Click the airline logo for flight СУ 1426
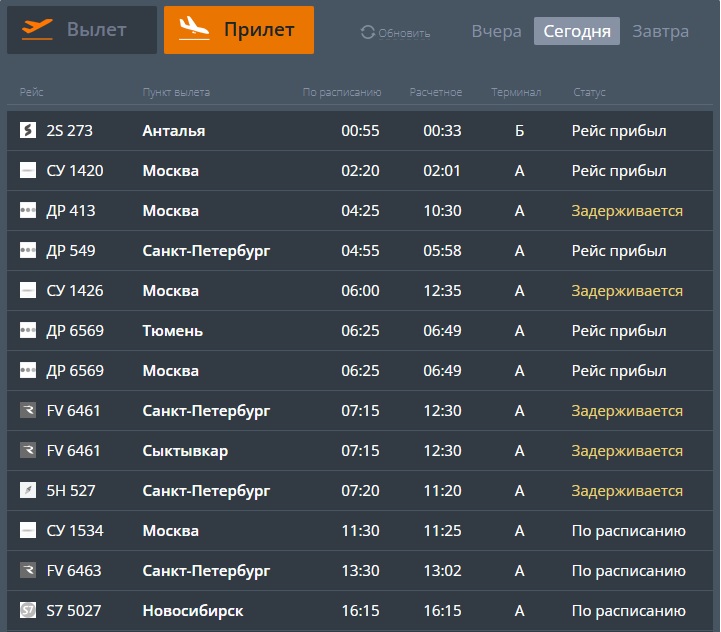Viewport: 721px width, 632px height. pos(28,290)
